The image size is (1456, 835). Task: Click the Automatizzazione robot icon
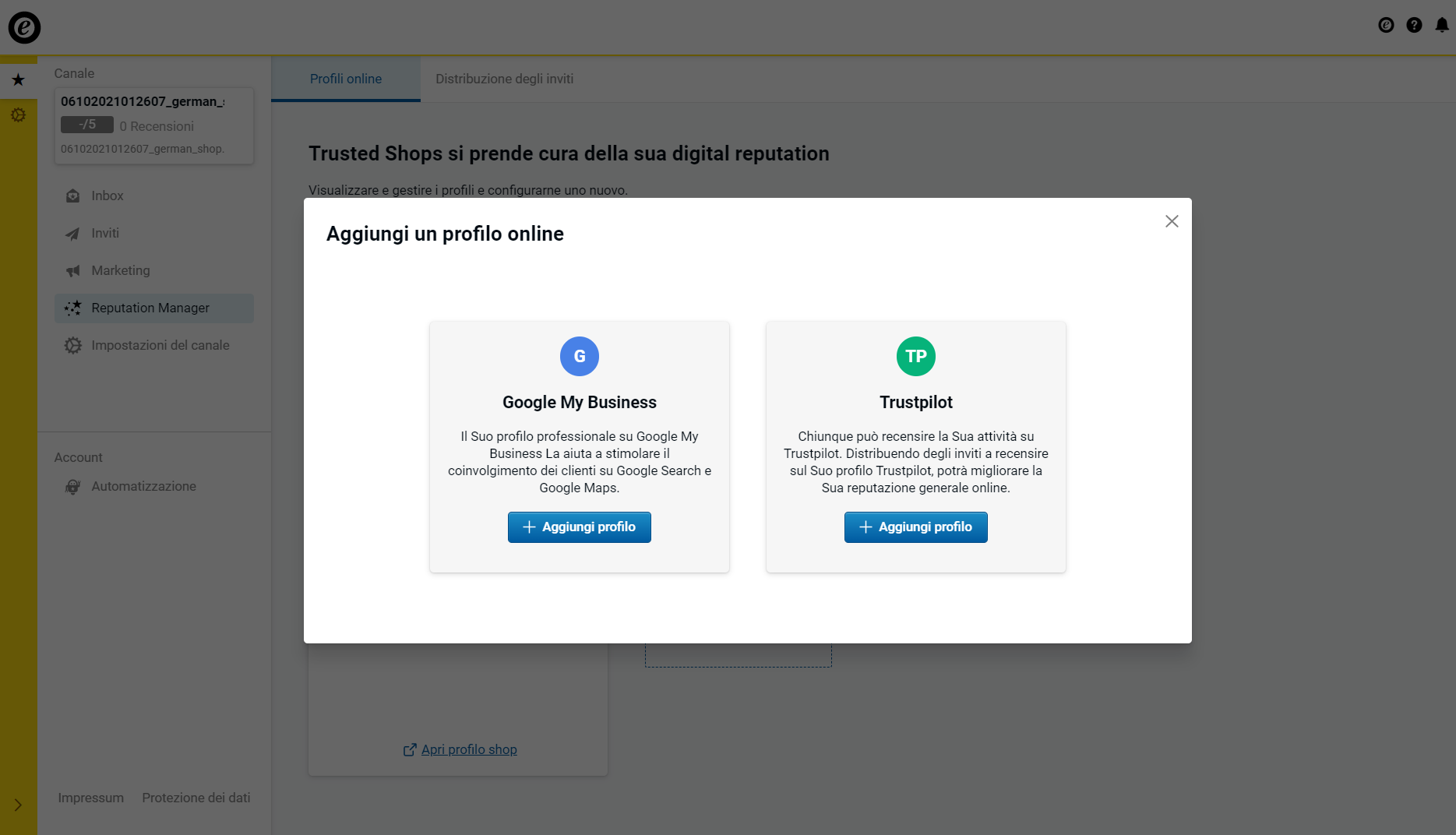pyautogui.click(x=72, y=486)
